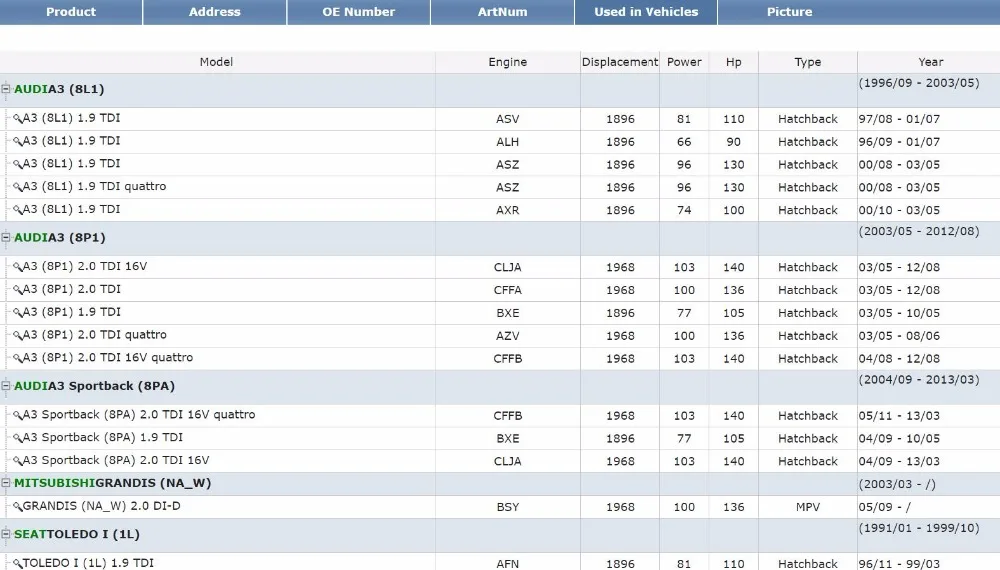
Task: Click magnifier icon for A3 (8P1) 2.0 TDI 16V
Action: (17, 267)
